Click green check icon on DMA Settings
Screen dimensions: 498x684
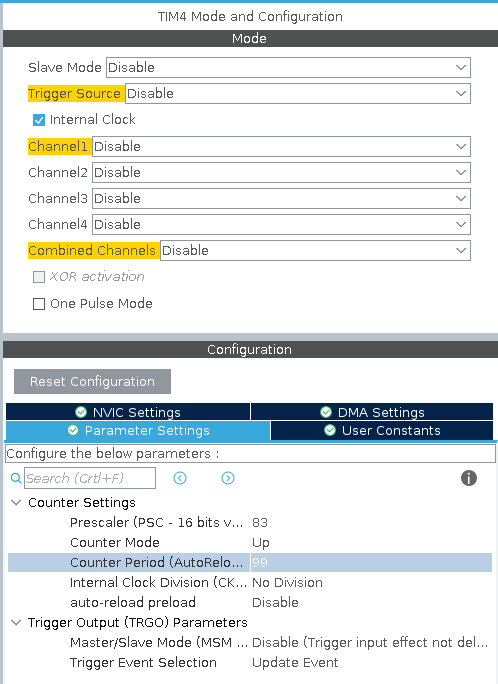(x=326, y=412)
